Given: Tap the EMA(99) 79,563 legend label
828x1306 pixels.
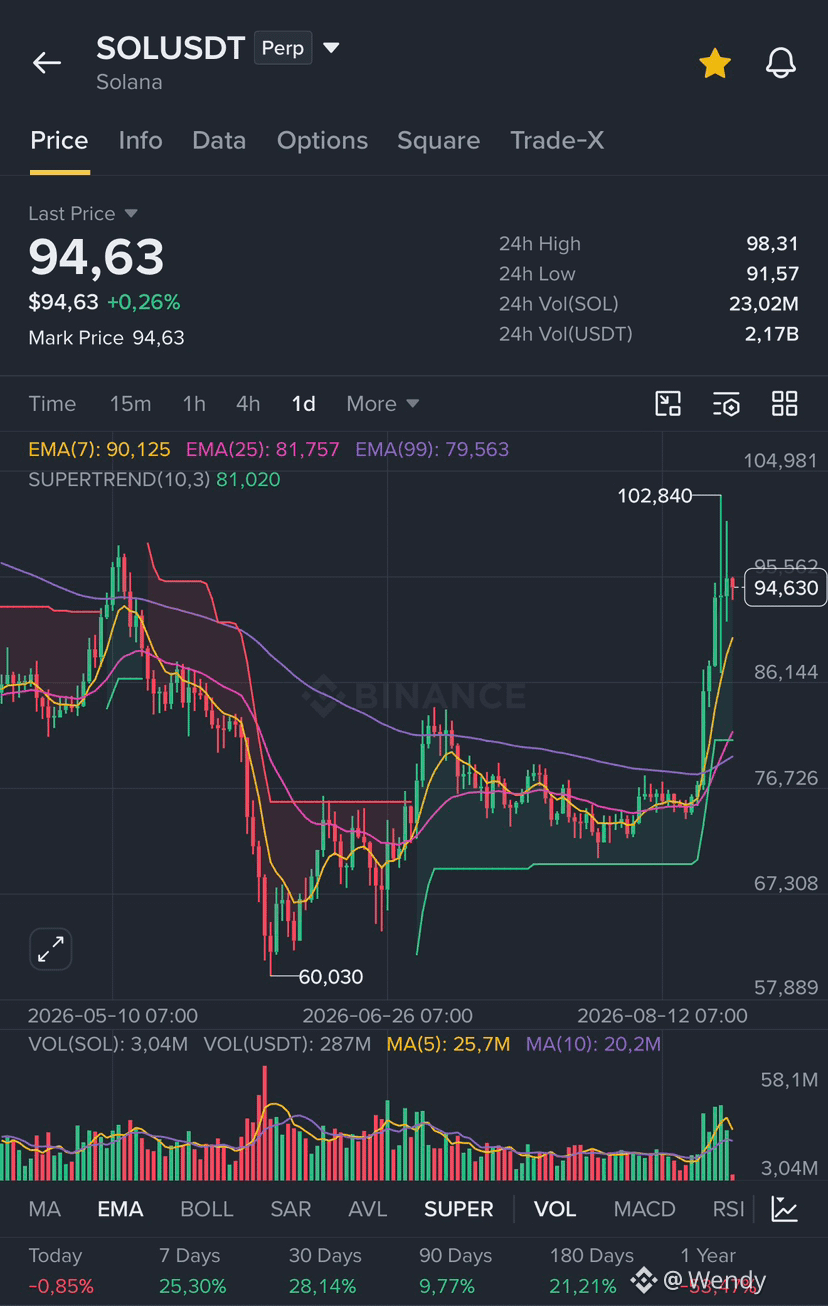Looking at the screenshot, I should click(432, 449).
